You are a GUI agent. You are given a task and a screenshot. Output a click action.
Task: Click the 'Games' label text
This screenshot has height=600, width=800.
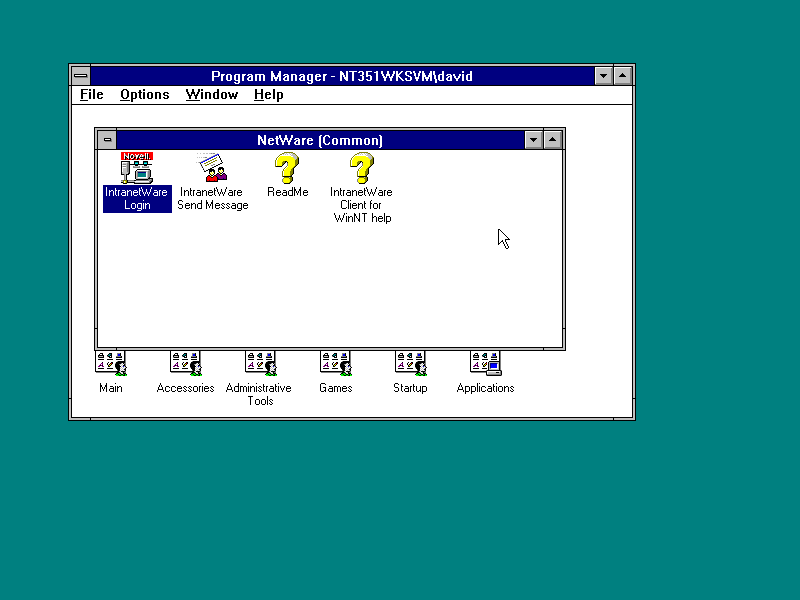point(336,388)
